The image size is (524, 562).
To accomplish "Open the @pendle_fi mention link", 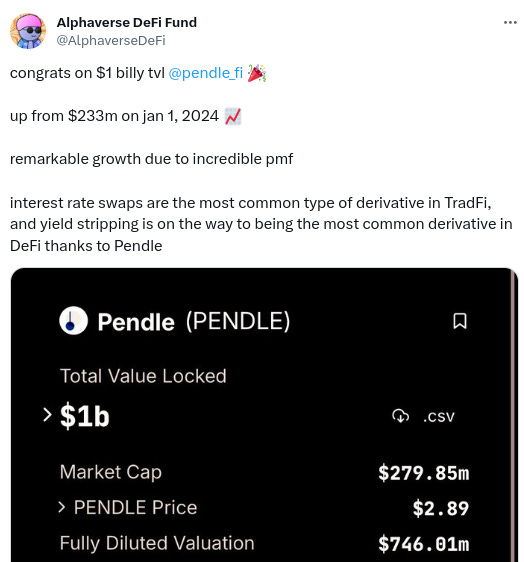I will pyautogui.click(x=206, y=73).
